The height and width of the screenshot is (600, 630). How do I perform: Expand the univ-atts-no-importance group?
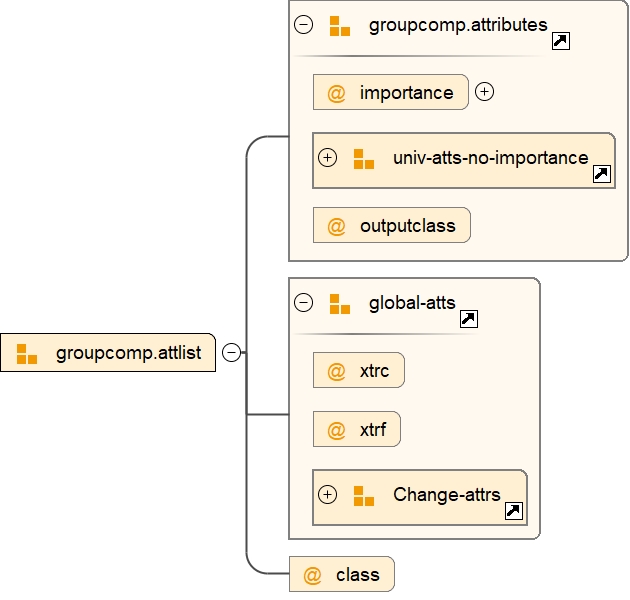point(327,158)
